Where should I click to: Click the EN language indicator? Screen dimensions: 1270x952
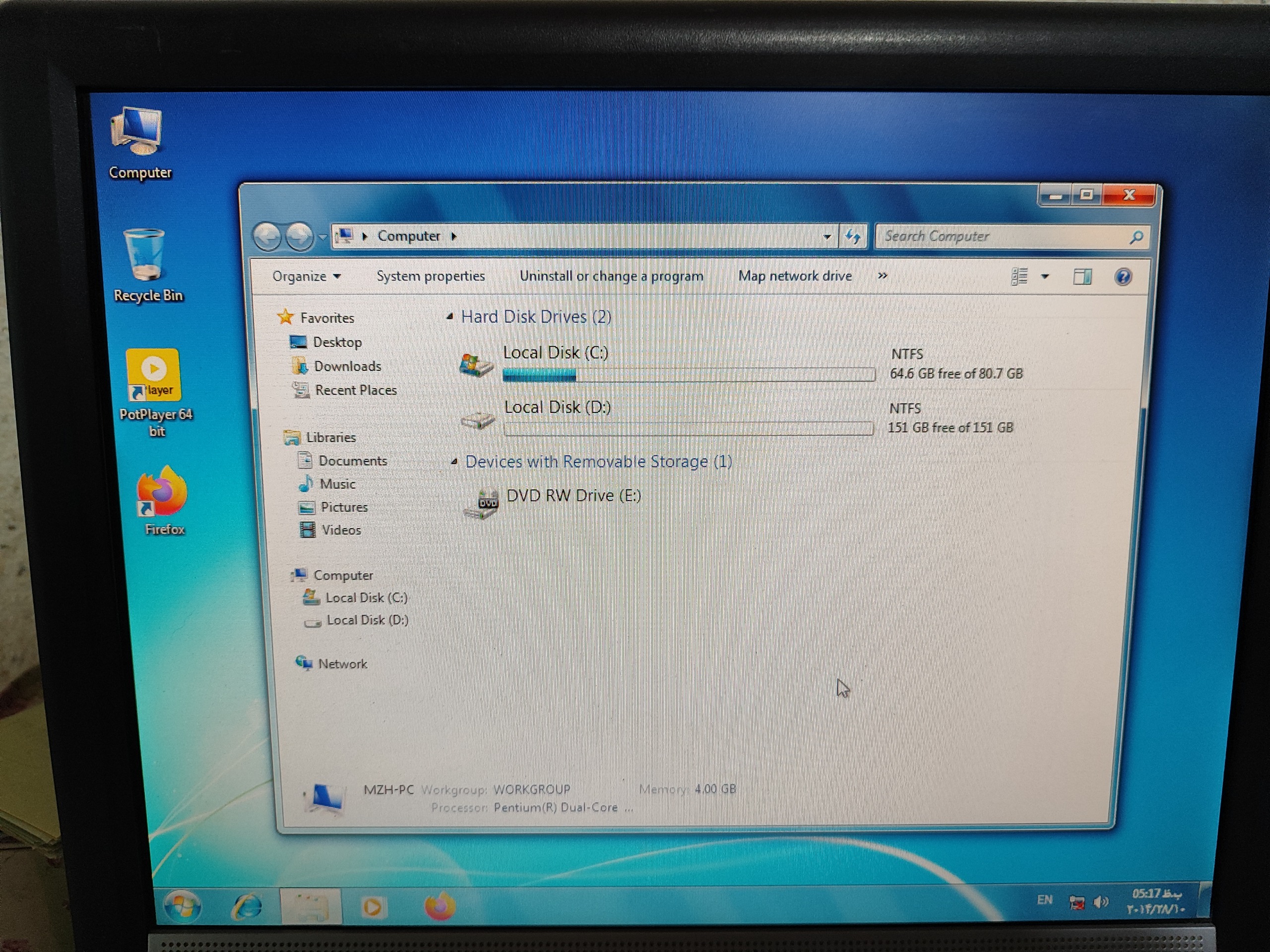[1045, 900]
